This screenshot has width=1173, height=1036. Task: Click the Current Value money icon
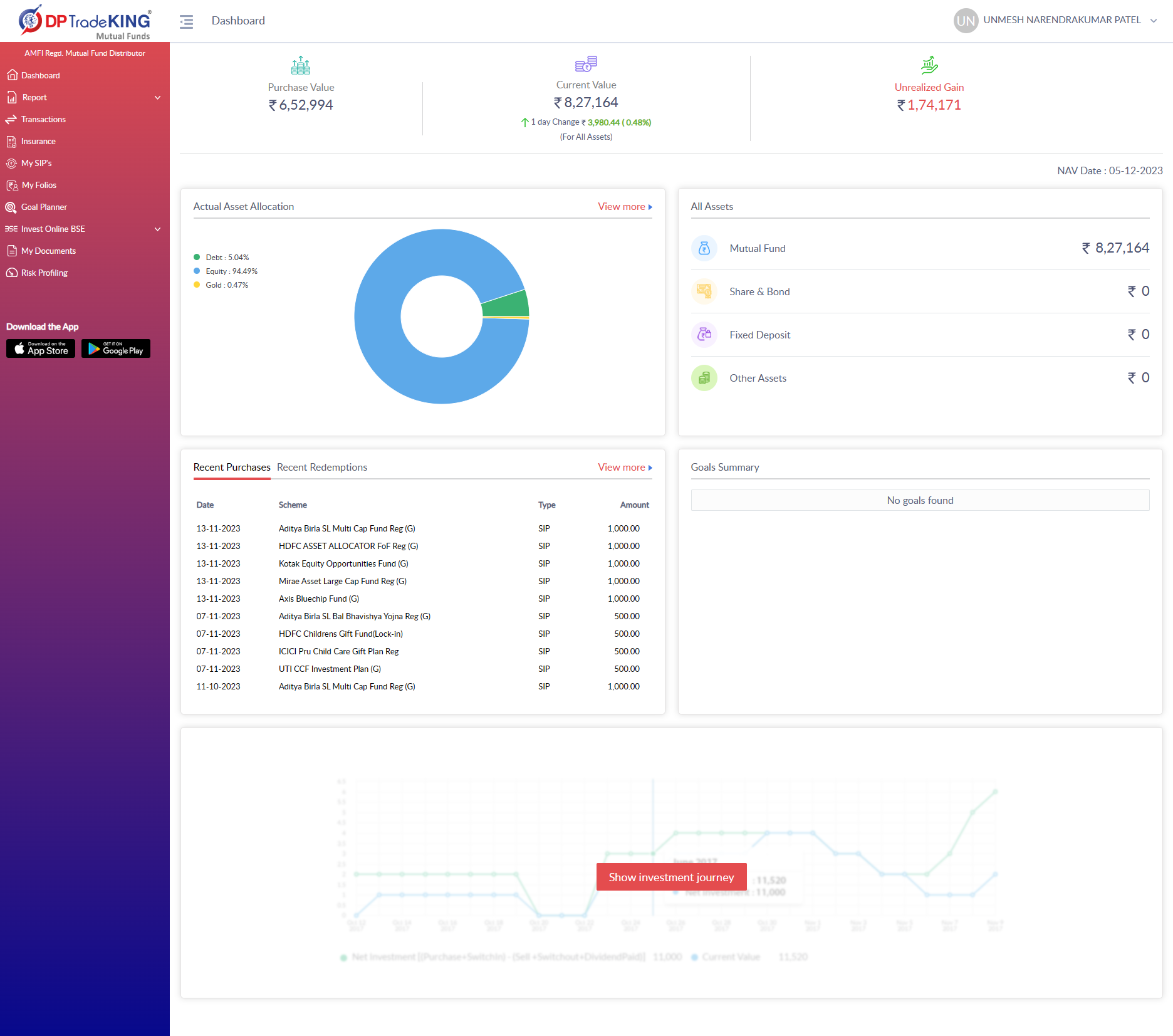click(x=586, y=63)
